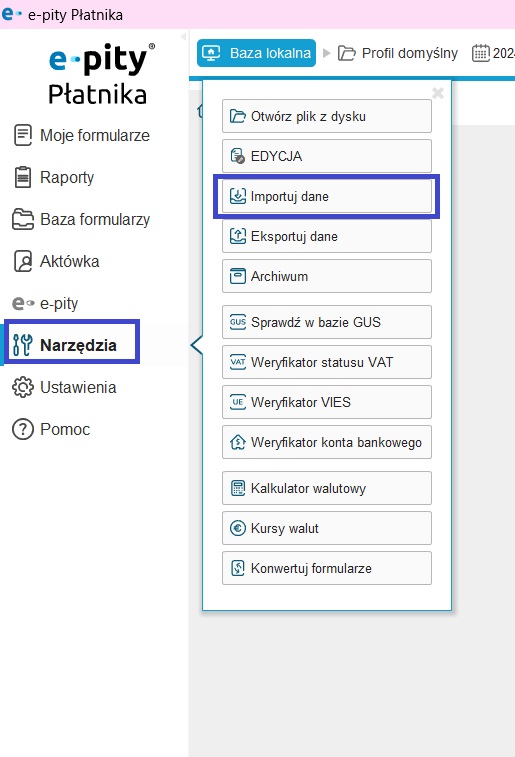Image resolution: width=515 pixels, height=757 pixels.
Task: Click the UE icon of Weryfikator VIES
Action: 237,402
